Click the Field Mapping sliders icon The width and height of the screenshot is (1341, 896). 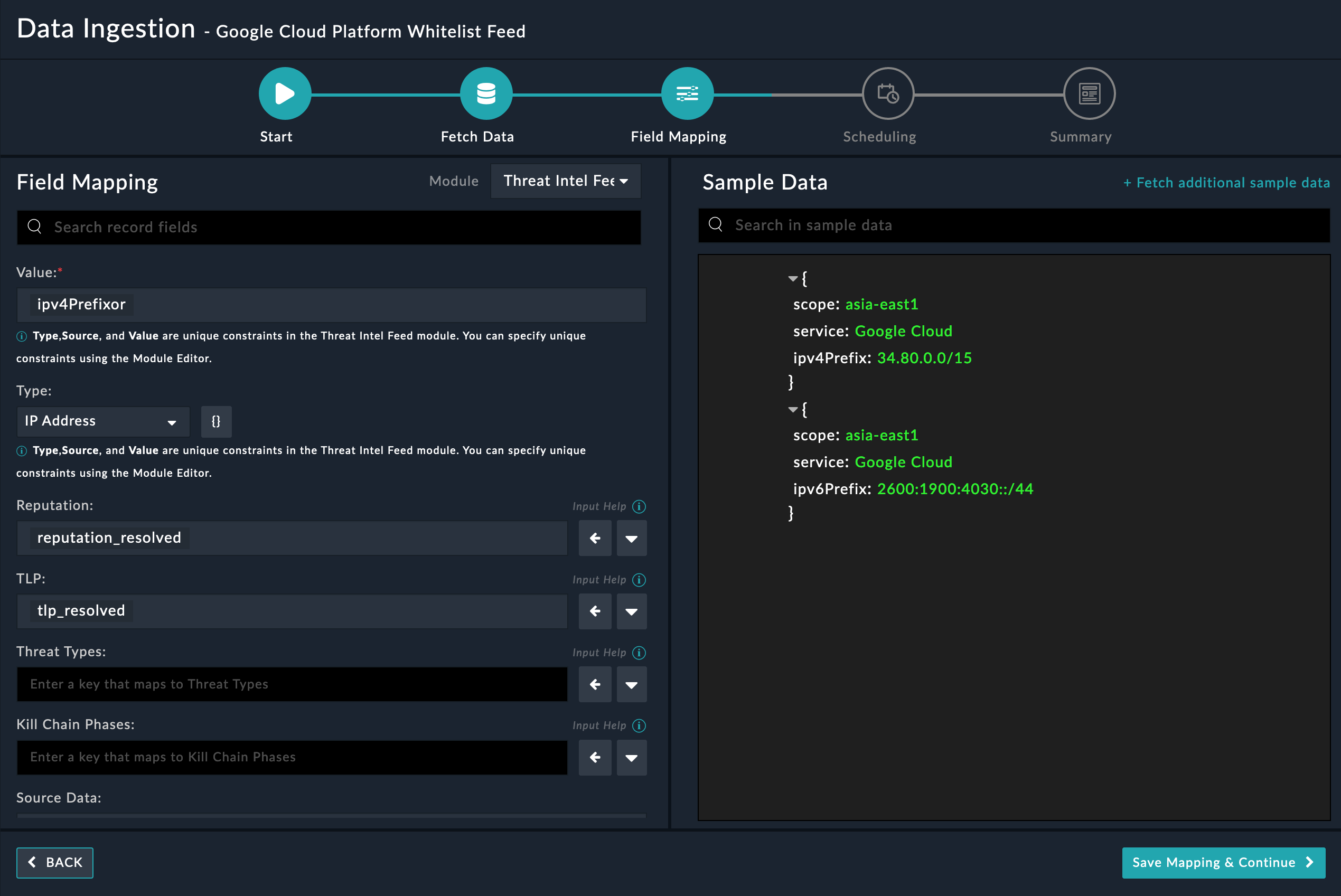(687, 93)
